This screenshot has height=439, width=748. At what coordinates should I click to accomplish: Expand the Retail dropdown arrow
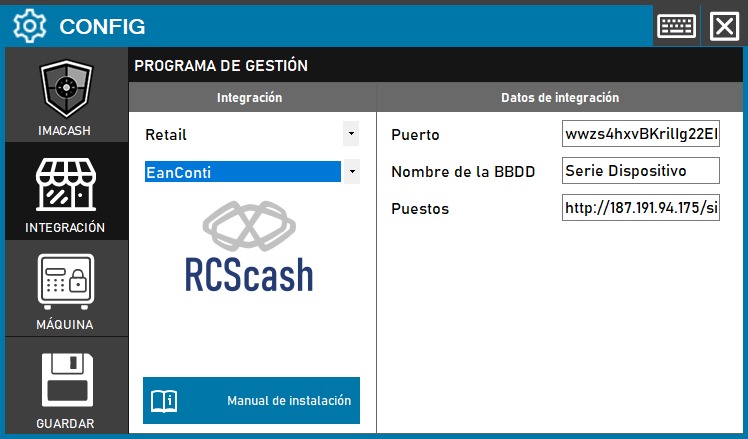coord(350,133)
